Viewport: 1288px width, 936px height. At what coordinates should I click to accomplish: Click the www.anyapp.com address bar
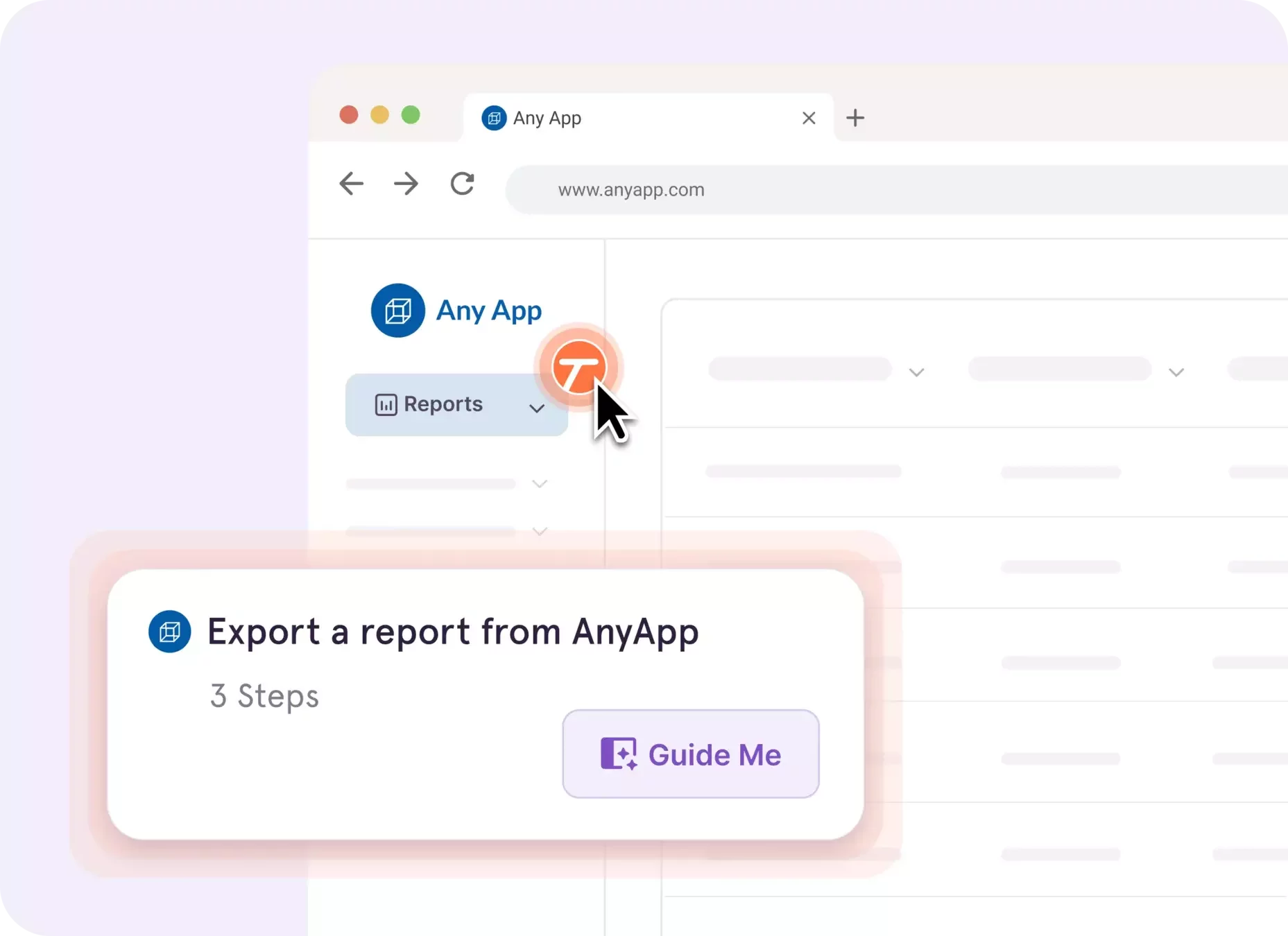[x=896, y=190]
